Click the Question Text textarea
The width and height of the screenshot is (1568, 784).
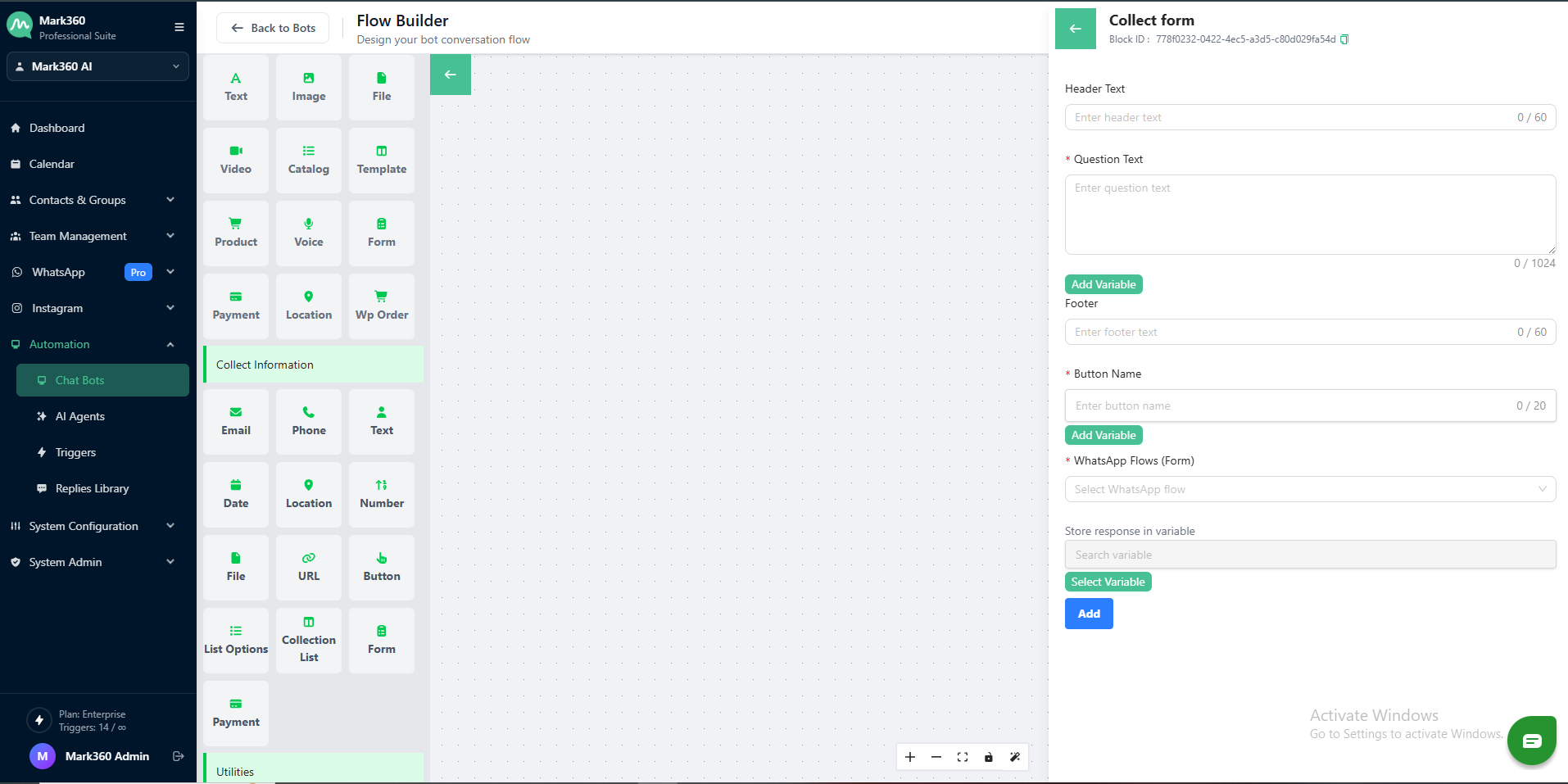(x=1309, y=214)
